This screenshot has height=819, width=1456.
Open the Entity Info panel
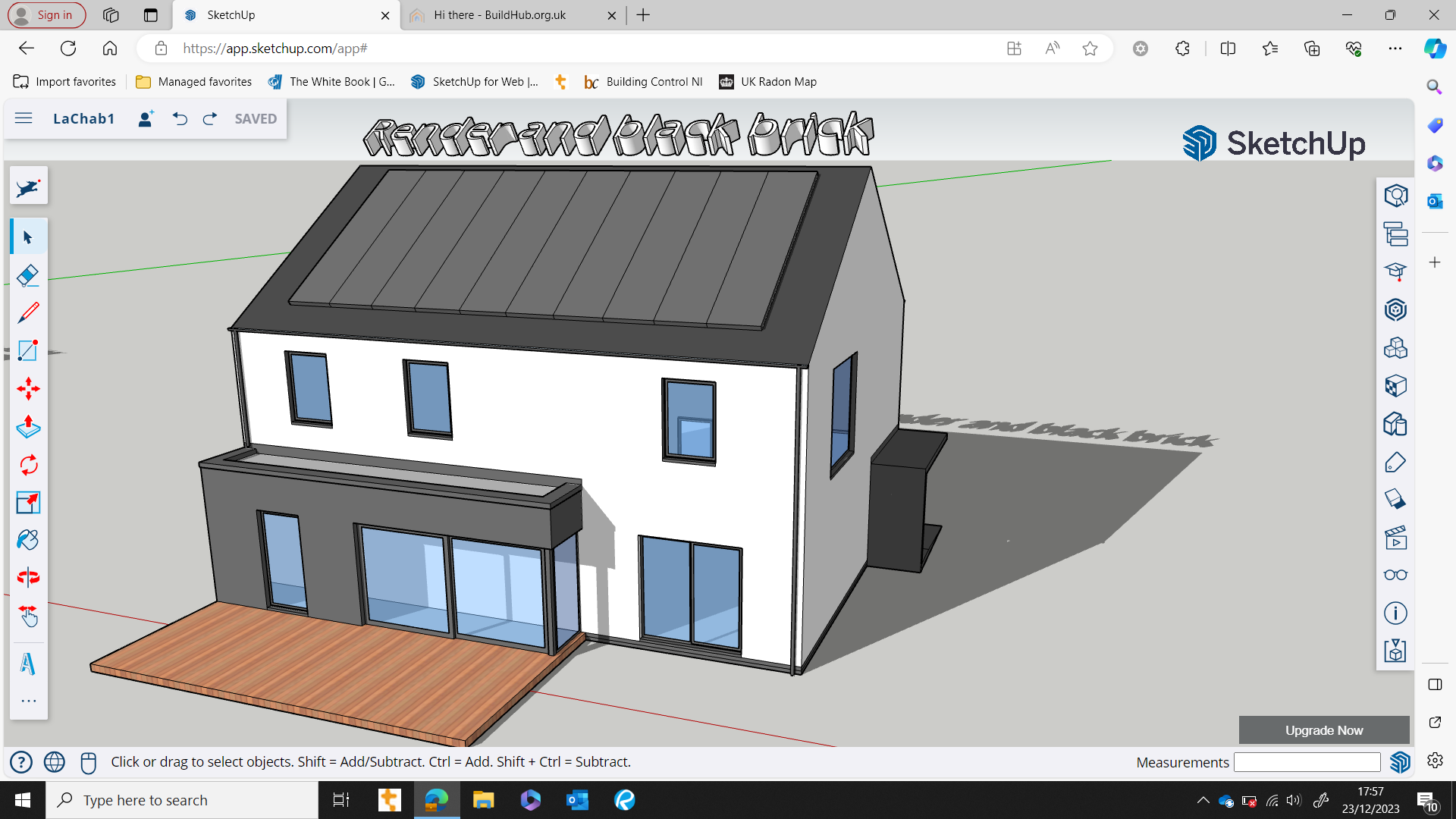[1395, 613]
